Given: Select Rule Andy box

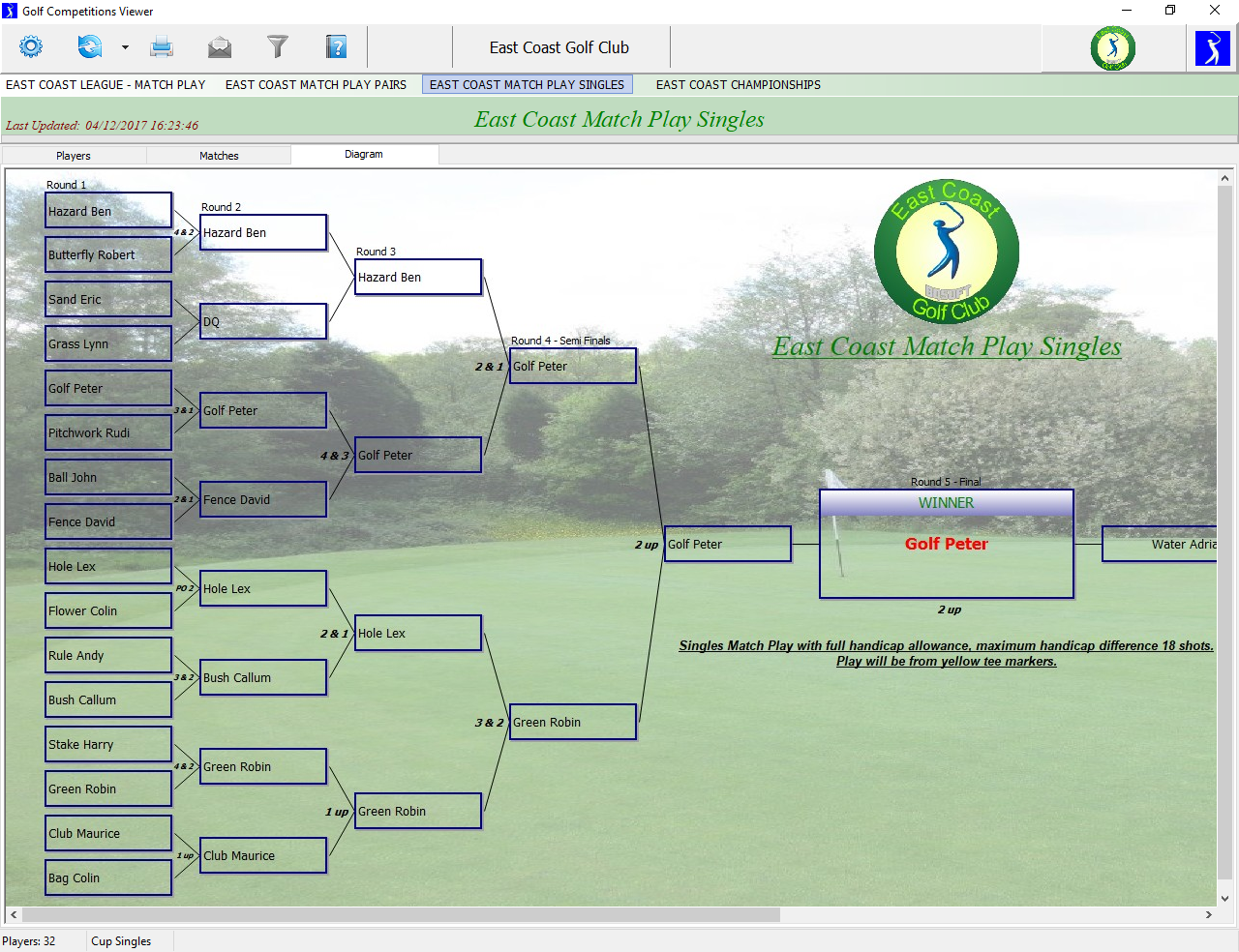Looking at the screenshot, I should (108, 655).
